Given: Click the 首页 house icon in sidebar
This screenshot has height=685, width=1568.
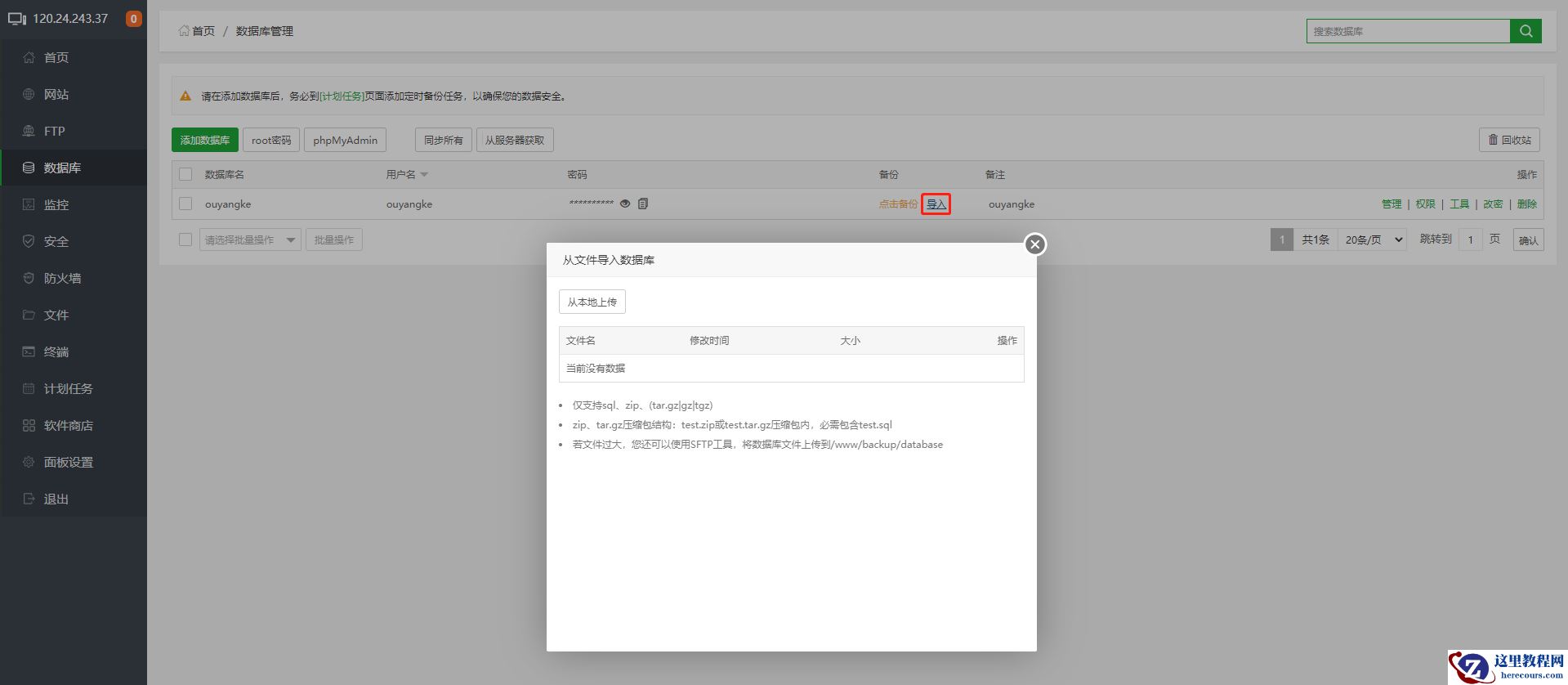Looking at the screenshot, I should pos(29,57).
